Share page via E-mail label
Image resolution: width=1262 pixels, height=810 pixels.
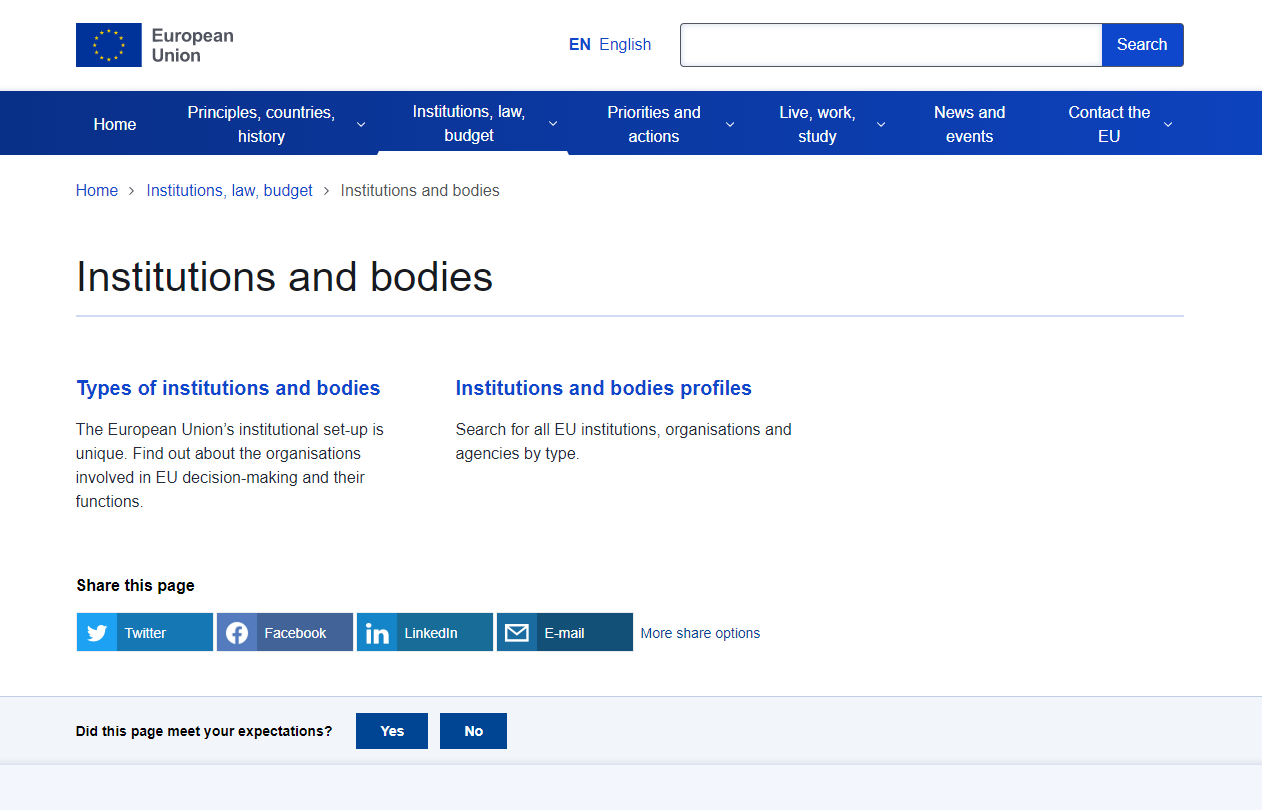click(564, 633)
